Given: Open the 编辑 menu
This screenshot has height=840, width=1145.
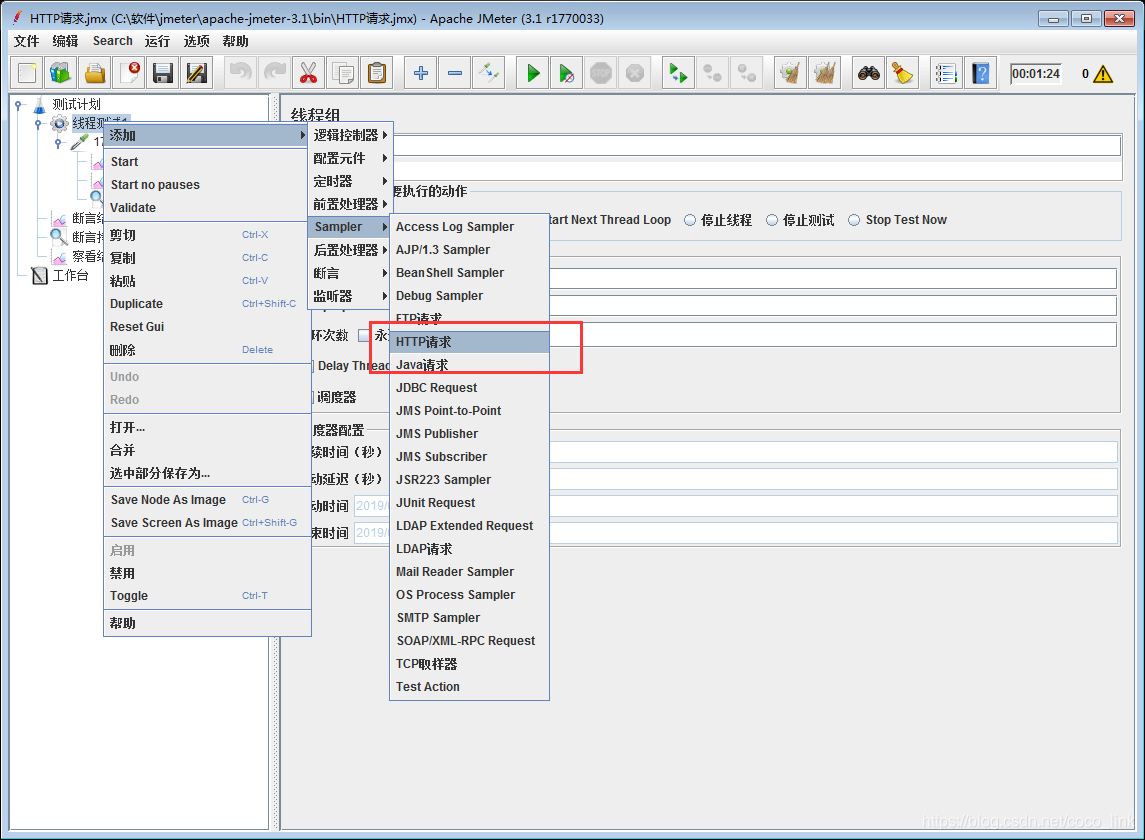Looking at the screenshot, I should pyautogui.click(x=65, y=41).
